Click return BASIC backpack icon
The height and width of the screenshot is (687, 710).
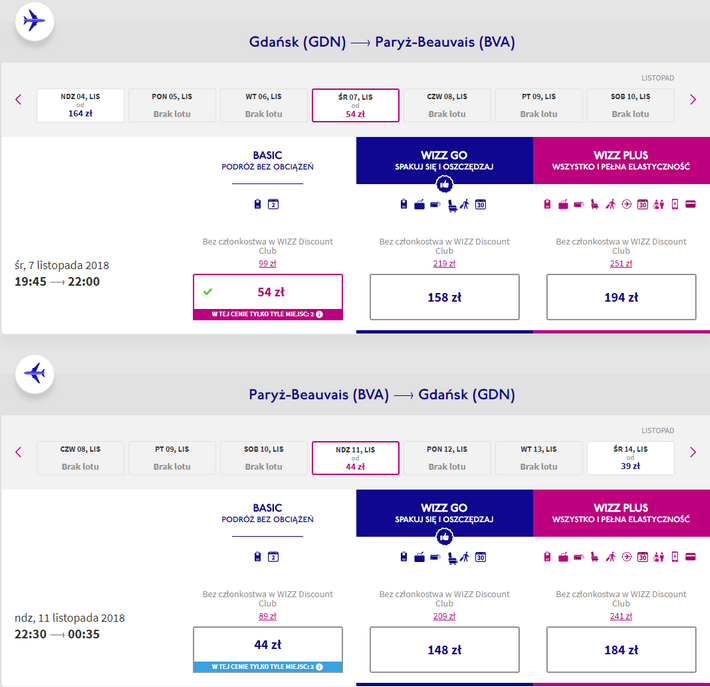[258, 557]
